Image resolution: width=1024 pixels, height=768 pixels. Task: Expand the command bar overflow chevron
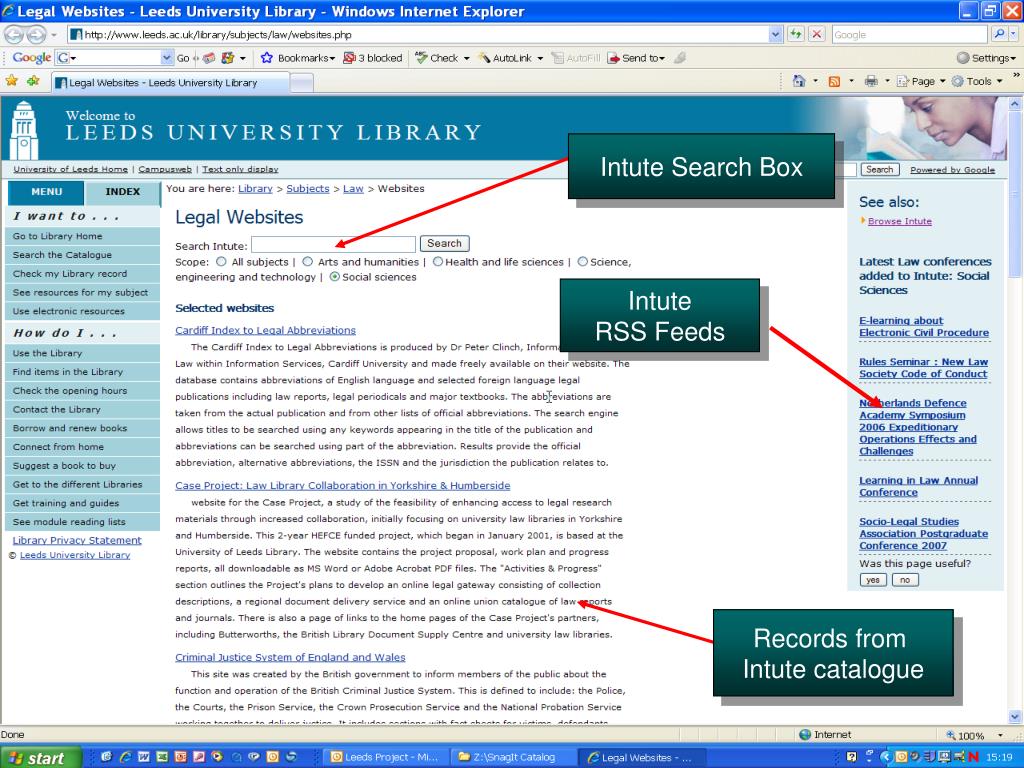pyautogui.click(x=1016, y=76)
